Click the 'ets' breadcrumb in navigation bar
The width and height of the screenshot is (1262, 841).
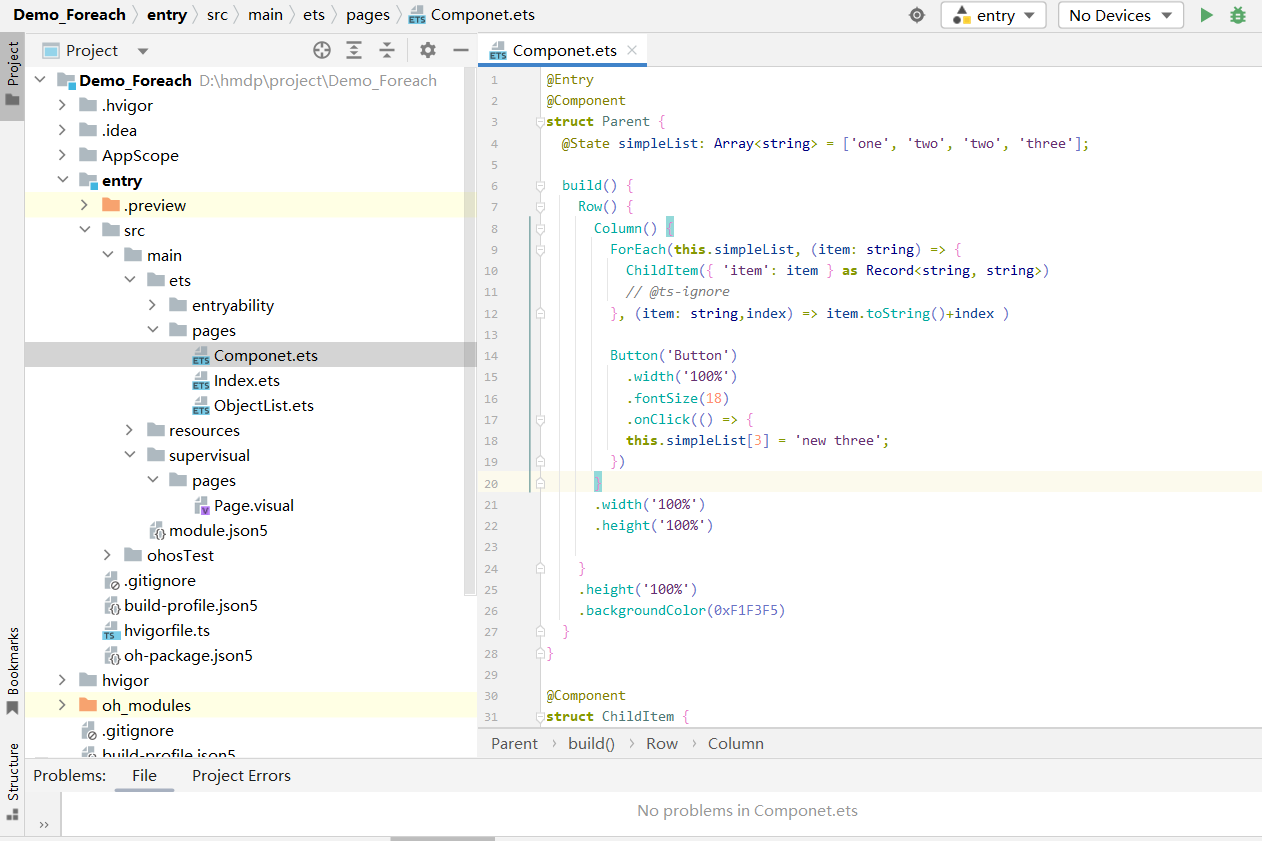pyautogui.click(x=314, y=15)
